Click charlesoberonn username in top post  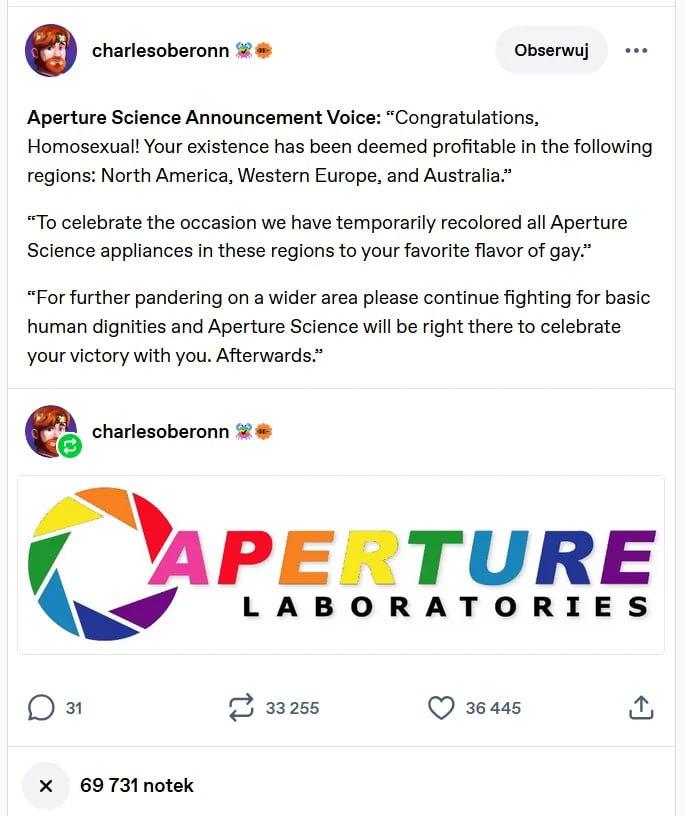pos(160,50)
